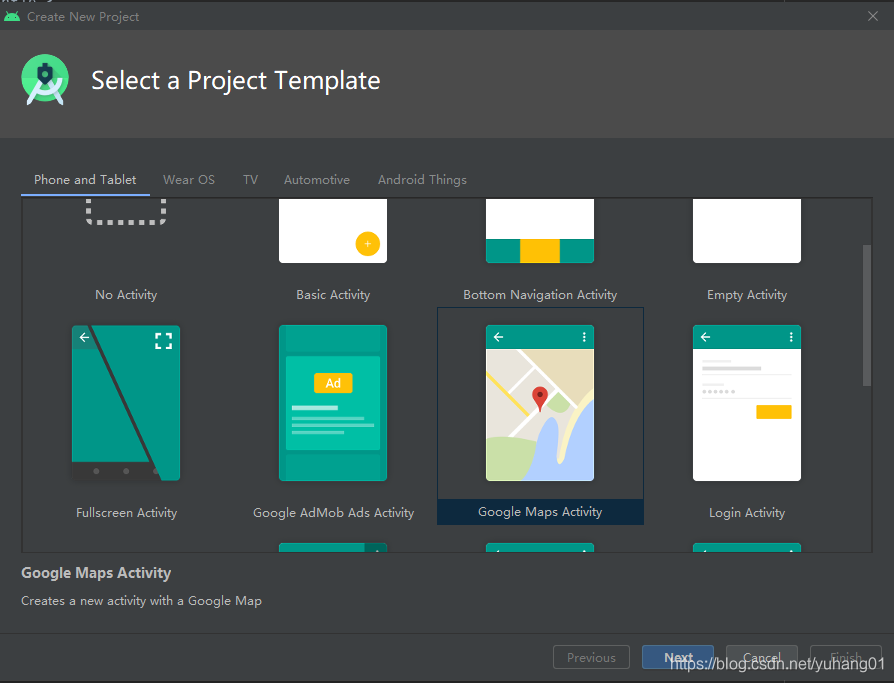Click the yellow button in Login Activity preview
This screenshot has width=894, height=683.
coord(774,412)
